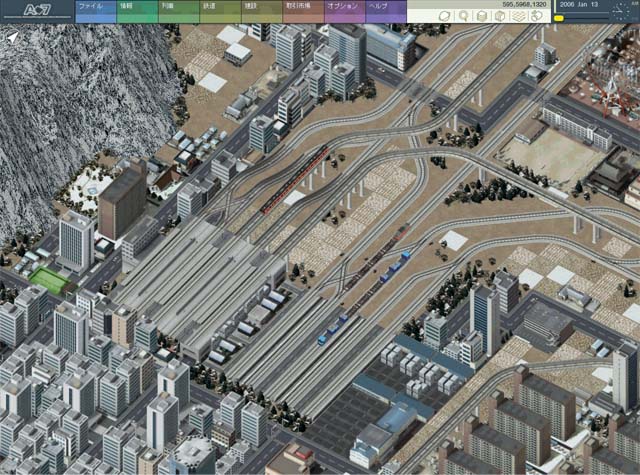This screenshot has width=640, height=475.
Task: Click the A7 game logo
Action: pos(37,10)
